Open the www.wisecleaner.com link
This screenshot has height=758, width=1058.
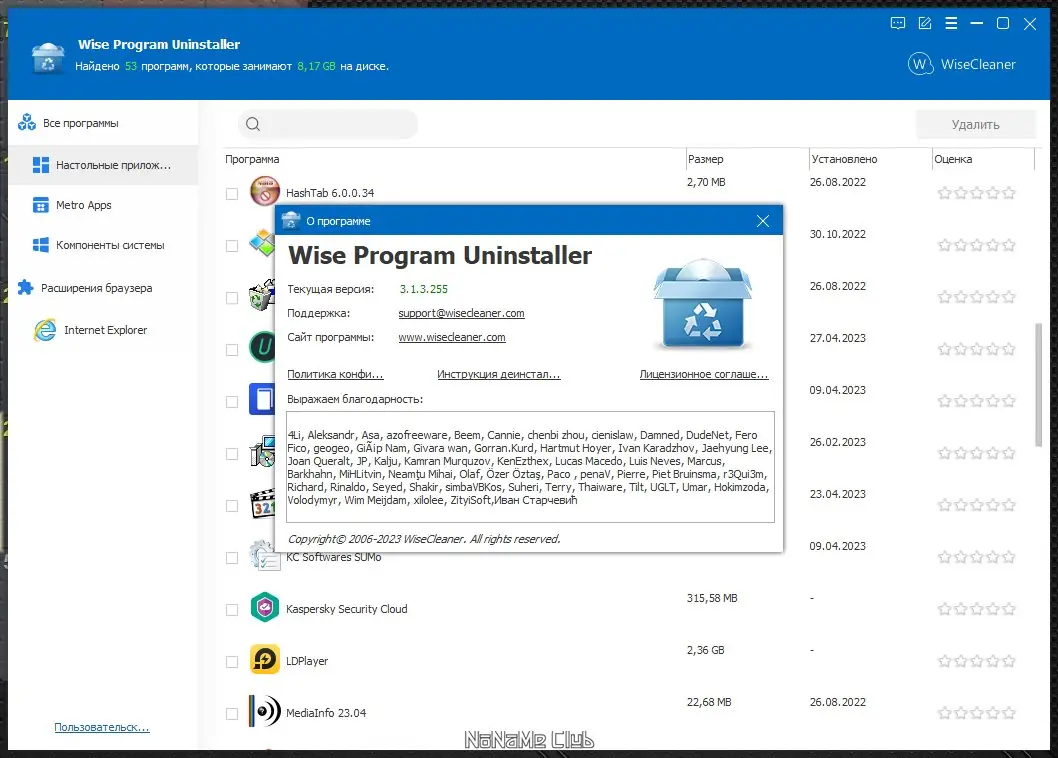[451, 337]
